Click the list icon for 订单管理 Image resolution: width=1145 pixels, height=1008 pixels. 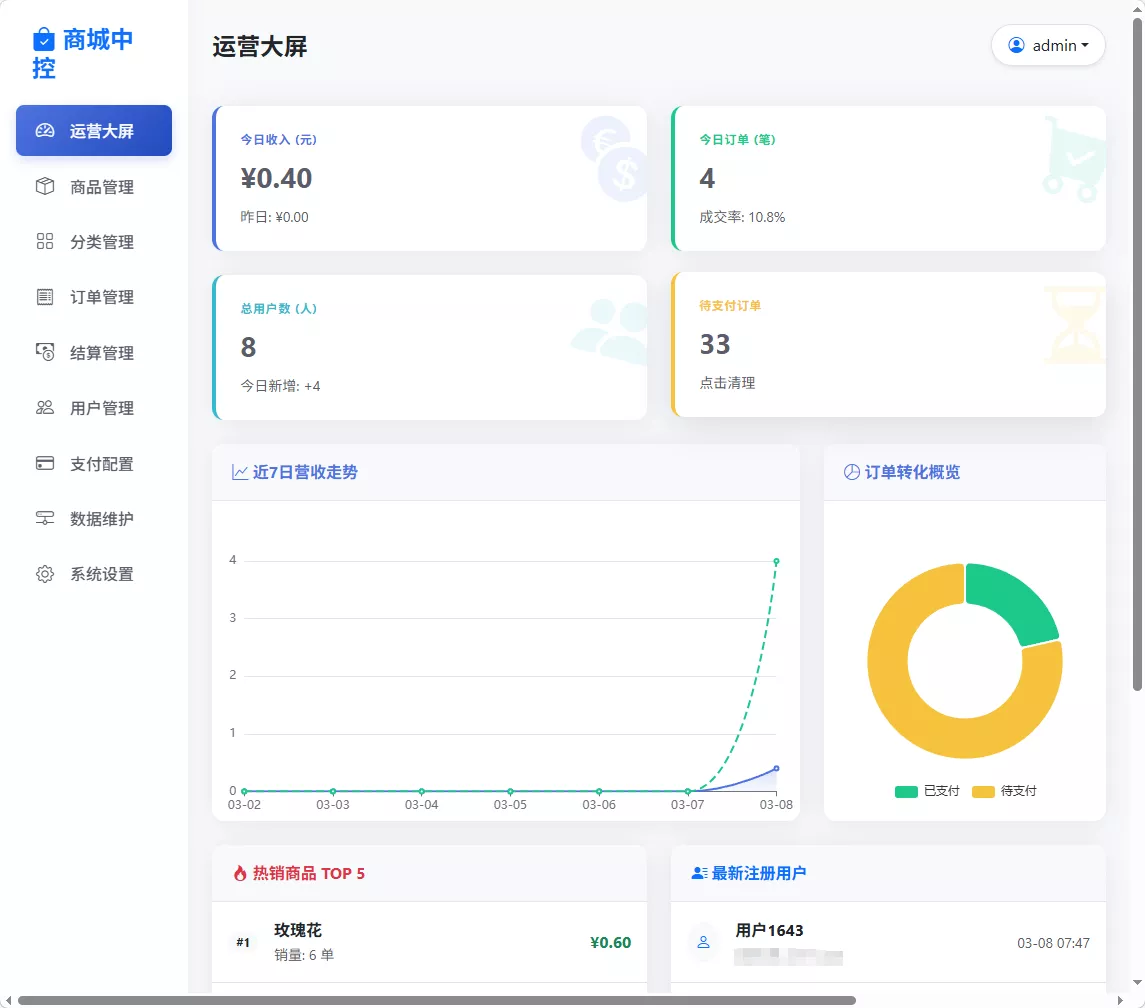point(45,297)
